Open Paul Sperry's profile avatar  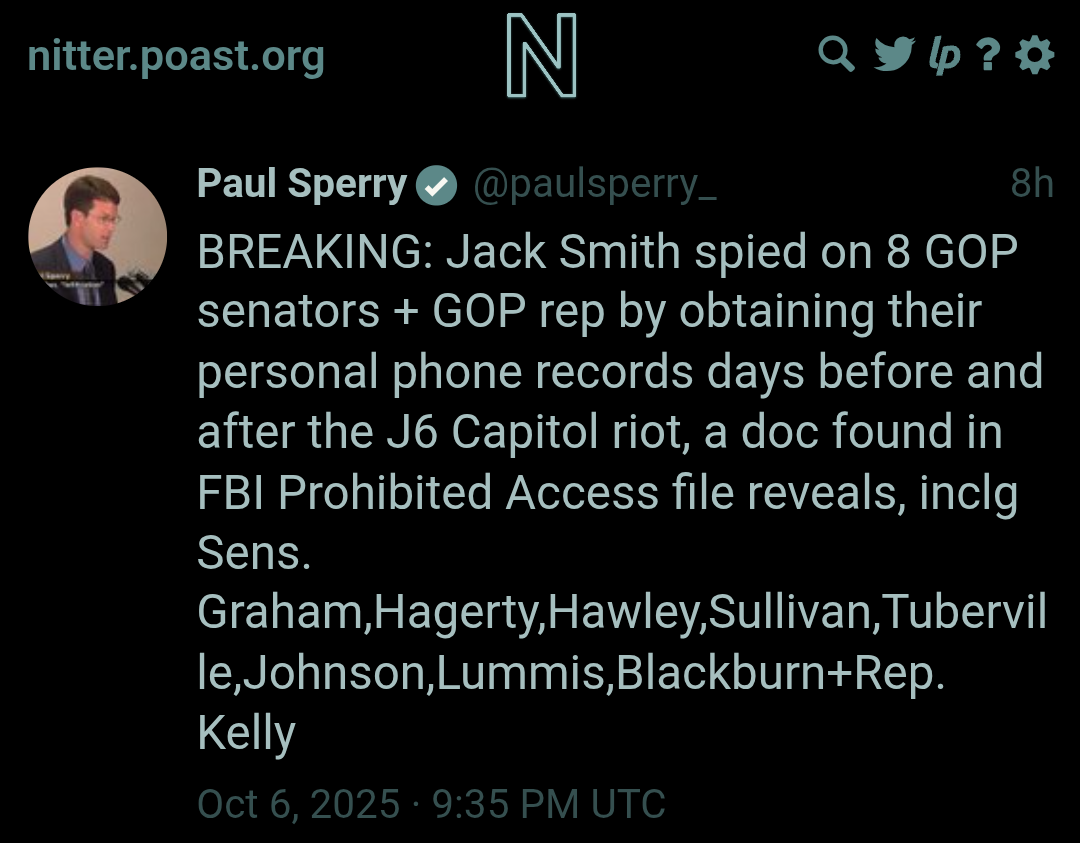click(97, 236)
